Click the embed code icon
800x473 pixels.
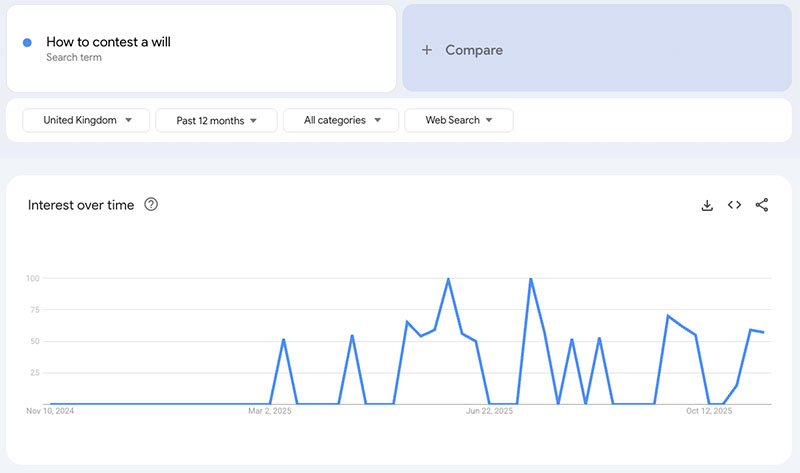click(x=734, y=205)
